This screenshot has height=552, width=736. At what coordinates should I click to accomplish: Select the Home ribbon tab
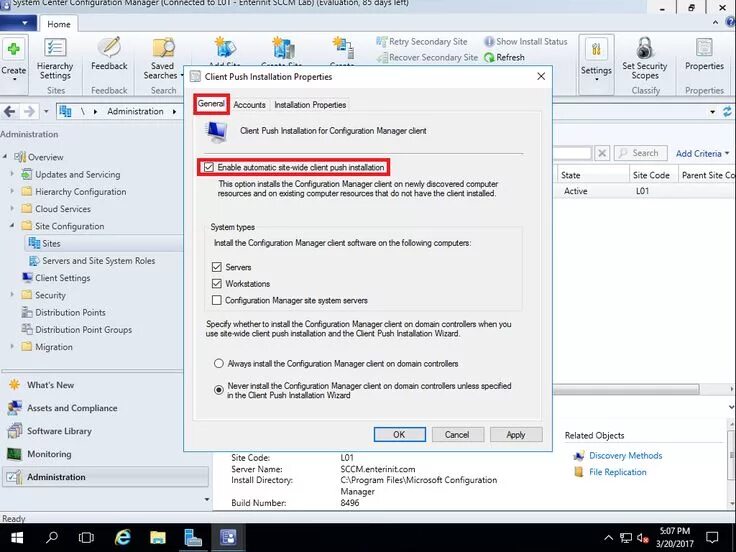[x=59, y=24]
